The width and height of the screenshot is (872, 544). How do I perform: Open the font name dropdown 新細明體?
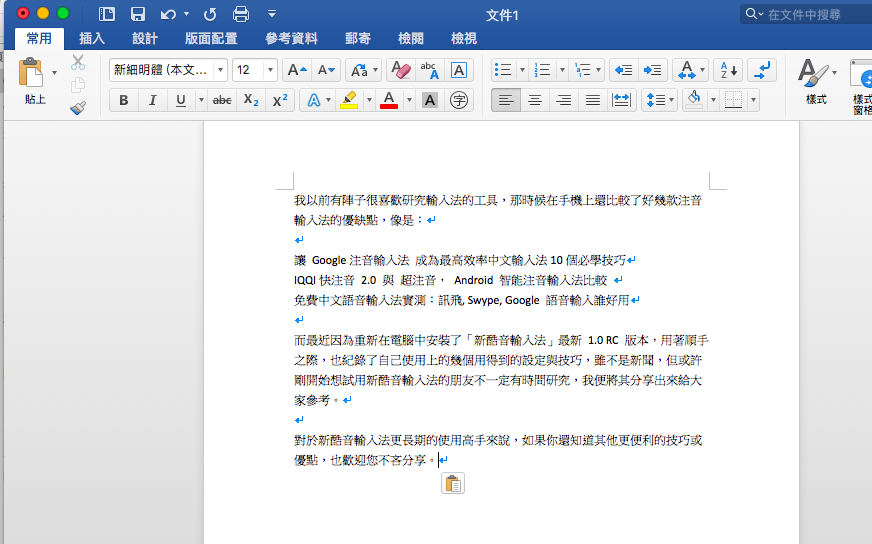pos(221,70)
